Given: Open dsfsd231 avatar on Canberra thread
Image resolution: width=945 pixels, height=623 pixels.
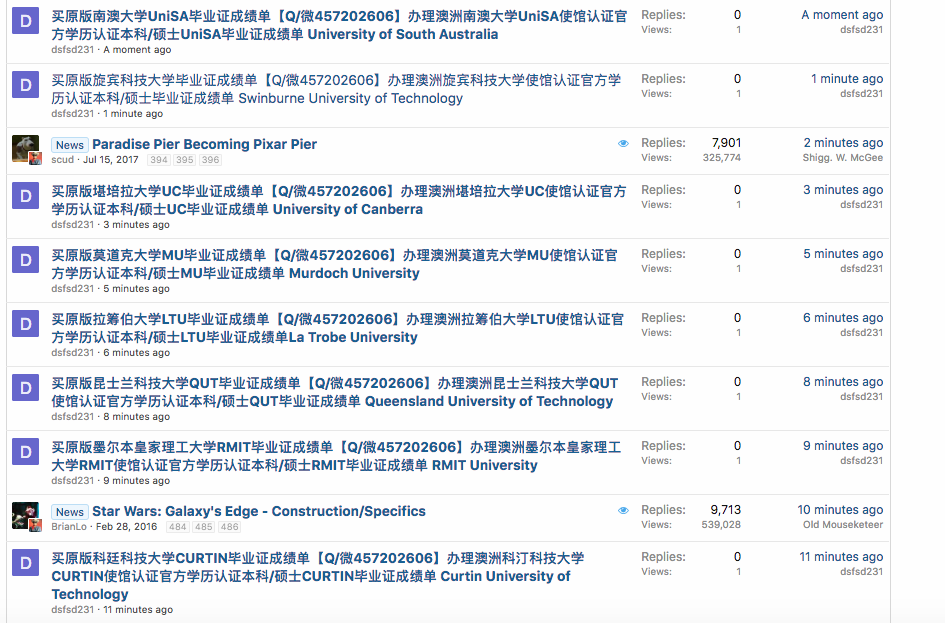Looking at the screenshot, I should tap(25, 196).
